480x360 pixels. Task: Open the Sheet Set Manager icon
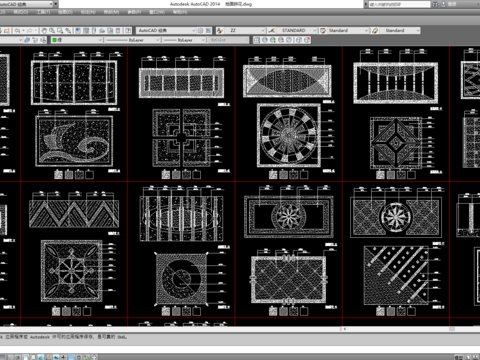102,31
